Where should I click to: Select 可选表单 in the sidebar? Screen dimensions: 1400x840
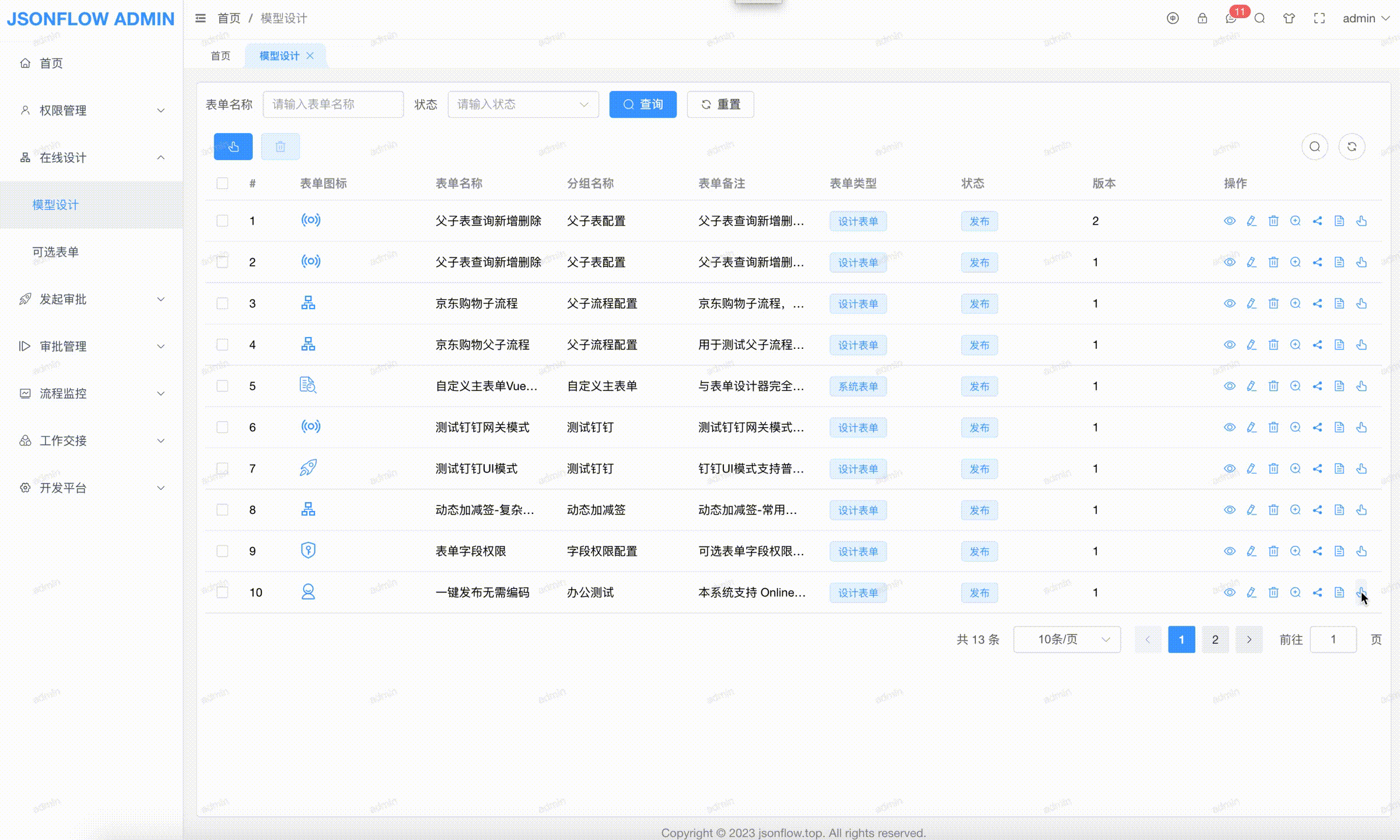[55, 252]
